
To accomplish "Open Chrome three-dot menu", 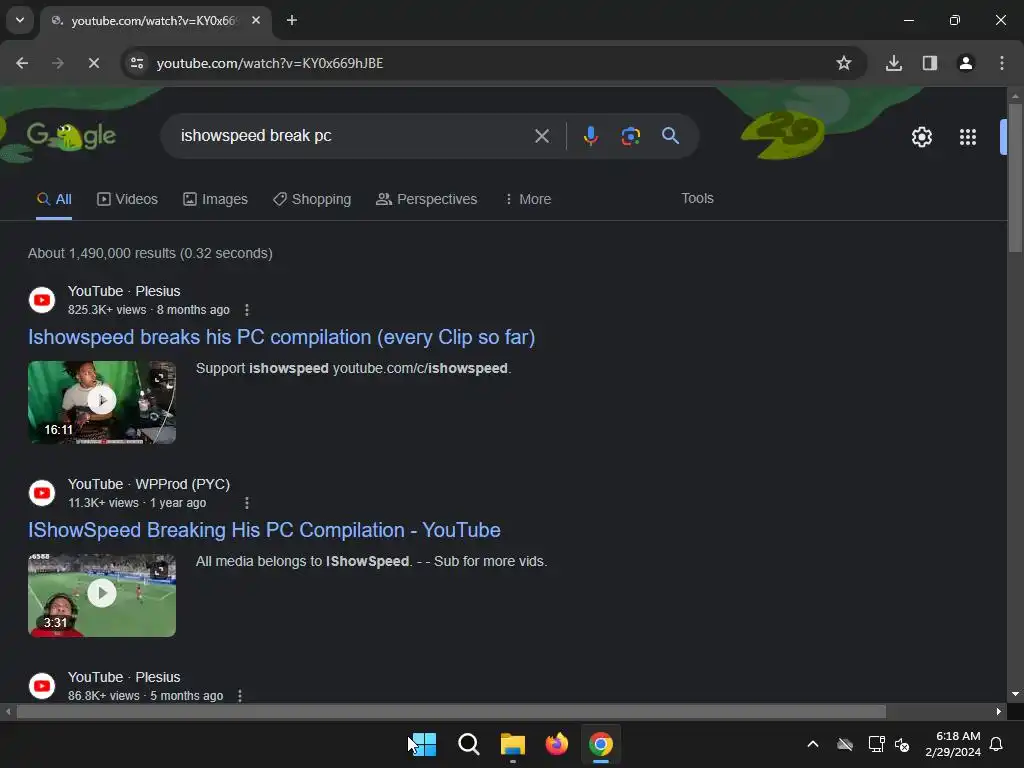I will [1002, 63].
